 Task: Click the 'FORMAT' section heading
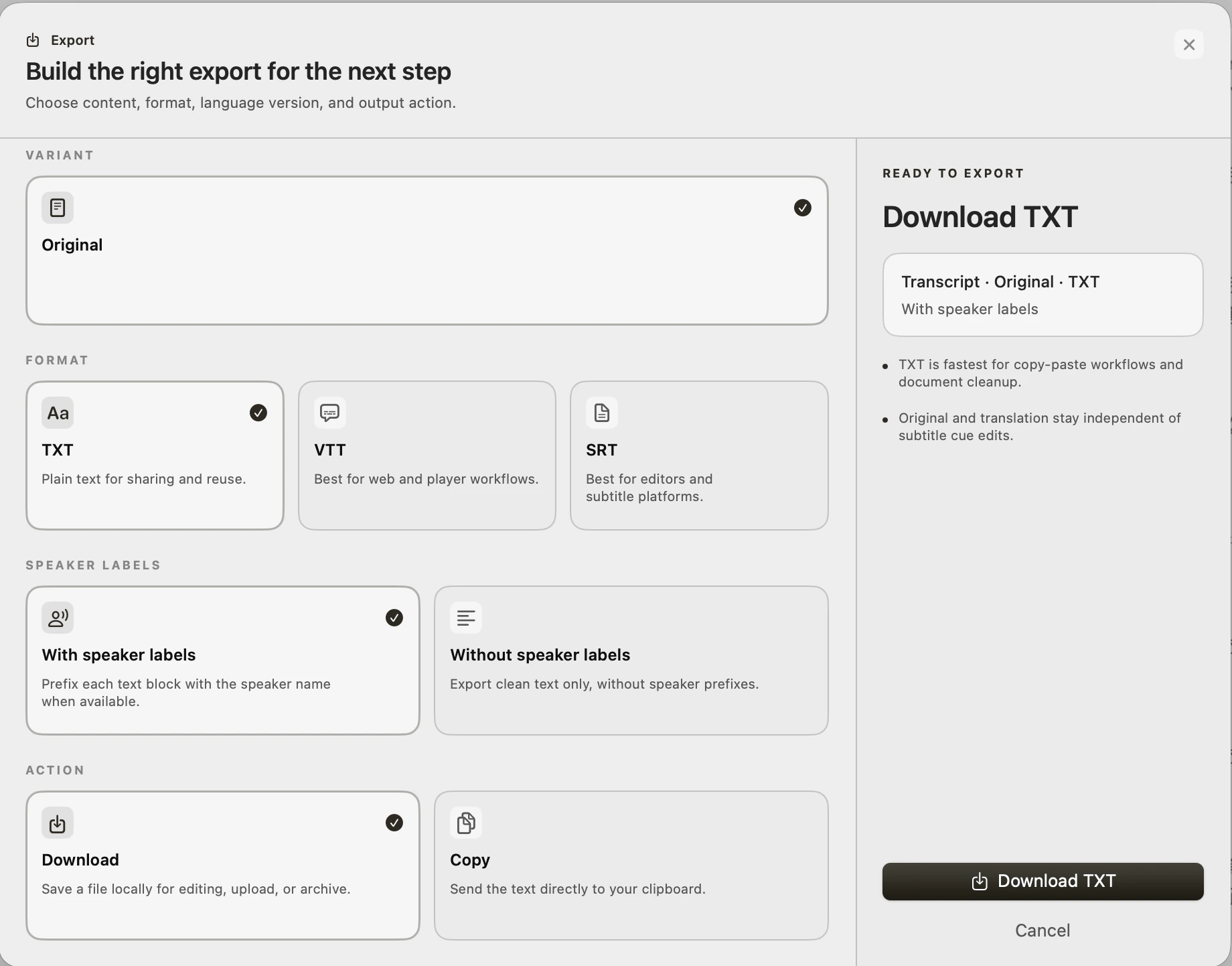pos(57,360)
